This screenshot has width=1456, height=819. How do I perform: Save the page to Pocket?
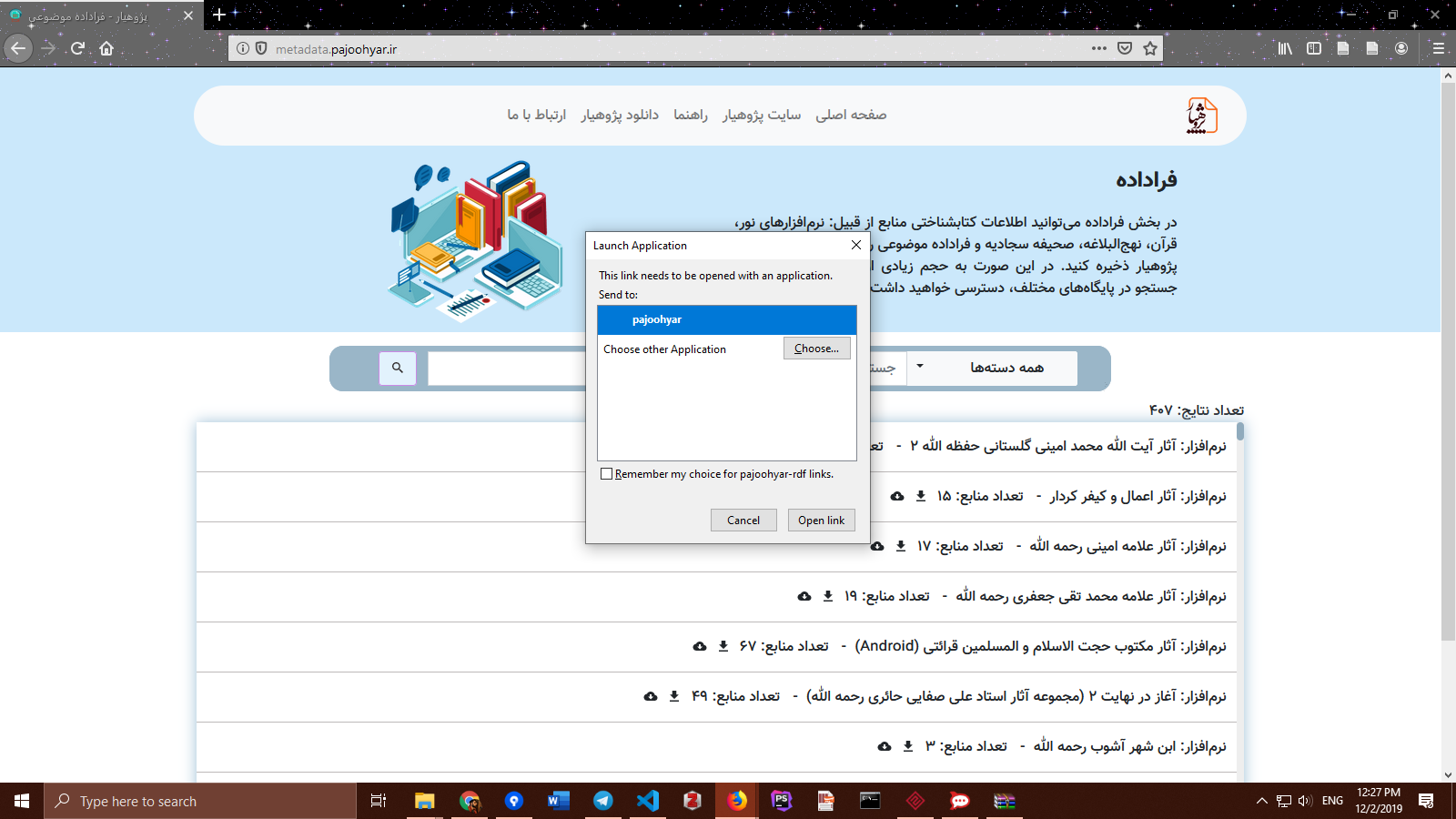click(x=1125, y=49)
